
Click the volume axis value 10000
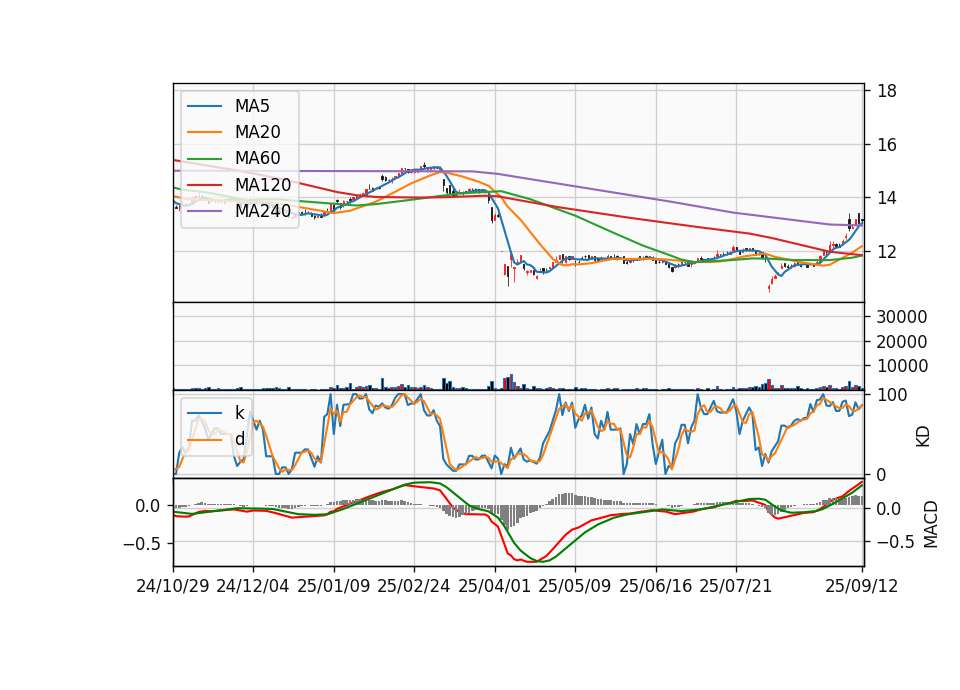(902, 366)
